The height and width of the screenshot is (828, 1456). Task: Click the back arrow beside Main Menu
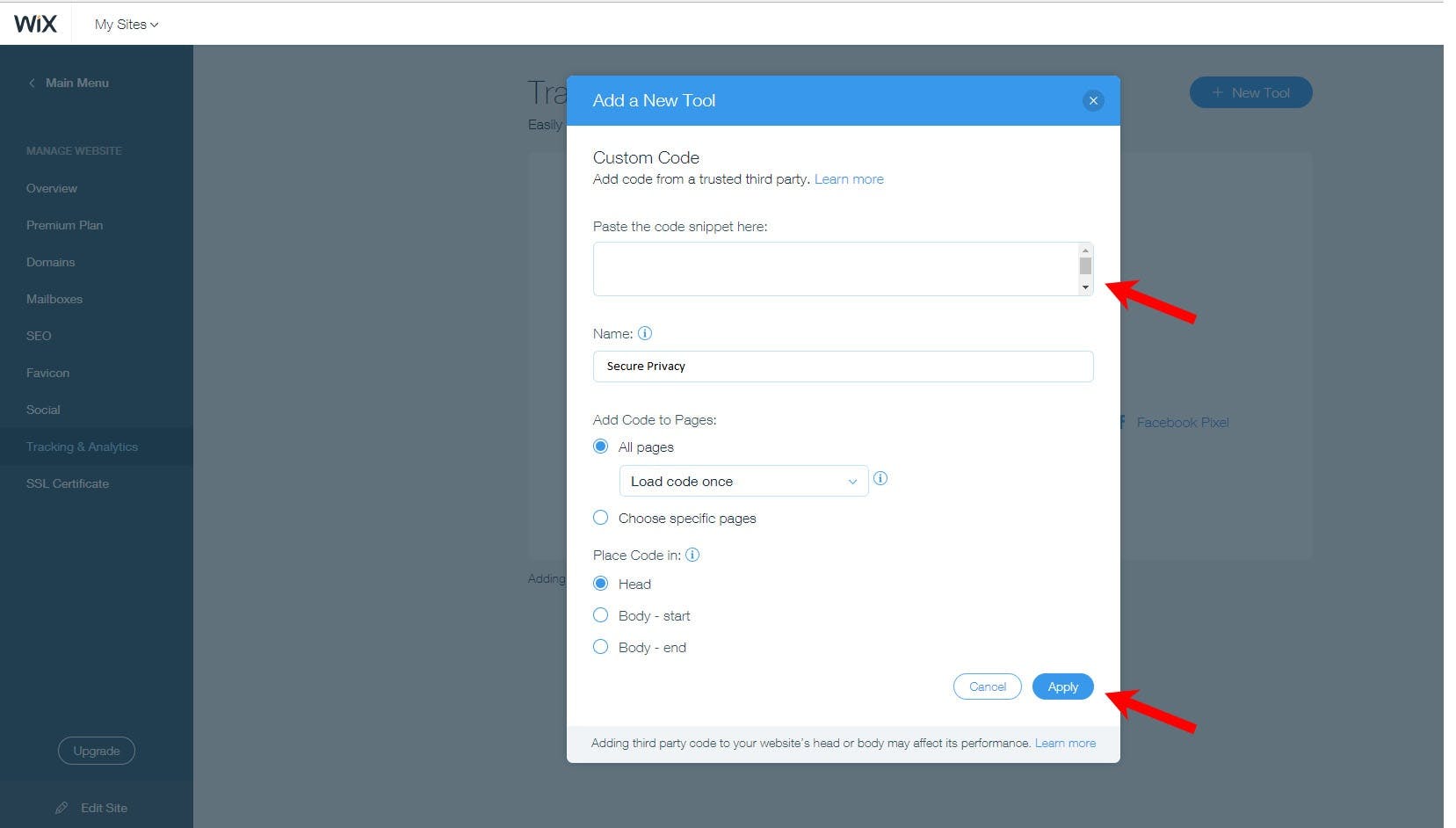(32, 83)
